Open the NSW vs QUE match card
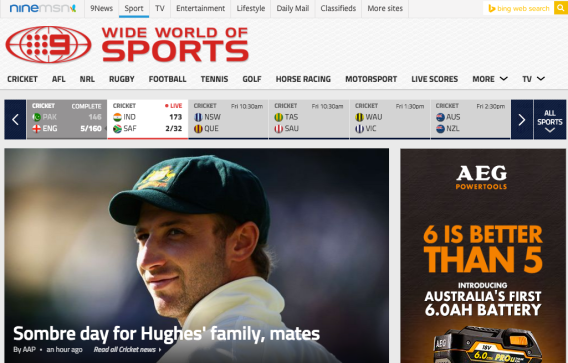This screenshot has width=568, height=363. pos(228,120)
